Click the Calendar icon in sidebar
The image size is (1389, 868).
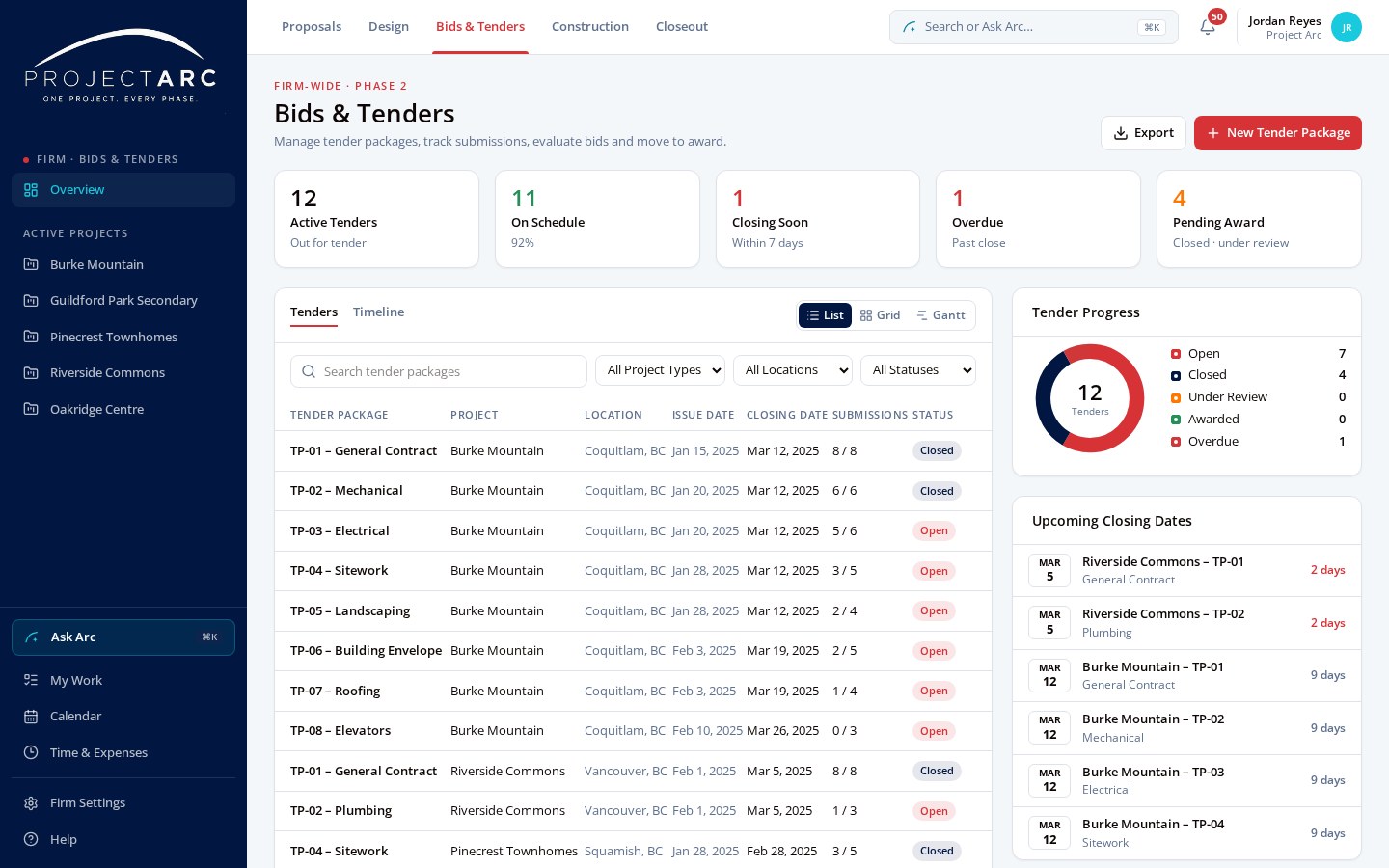(31, 717)
